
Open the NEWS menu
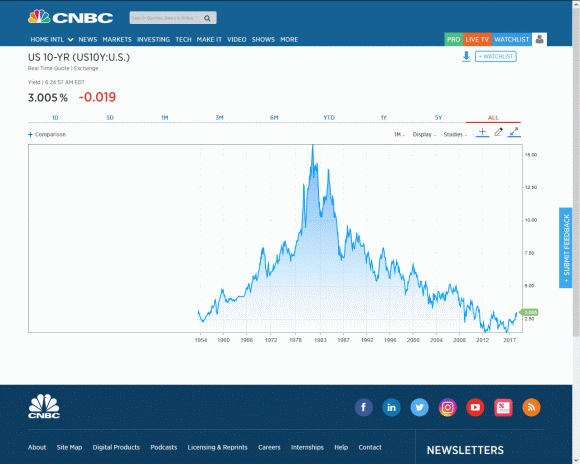pos(88,40)
